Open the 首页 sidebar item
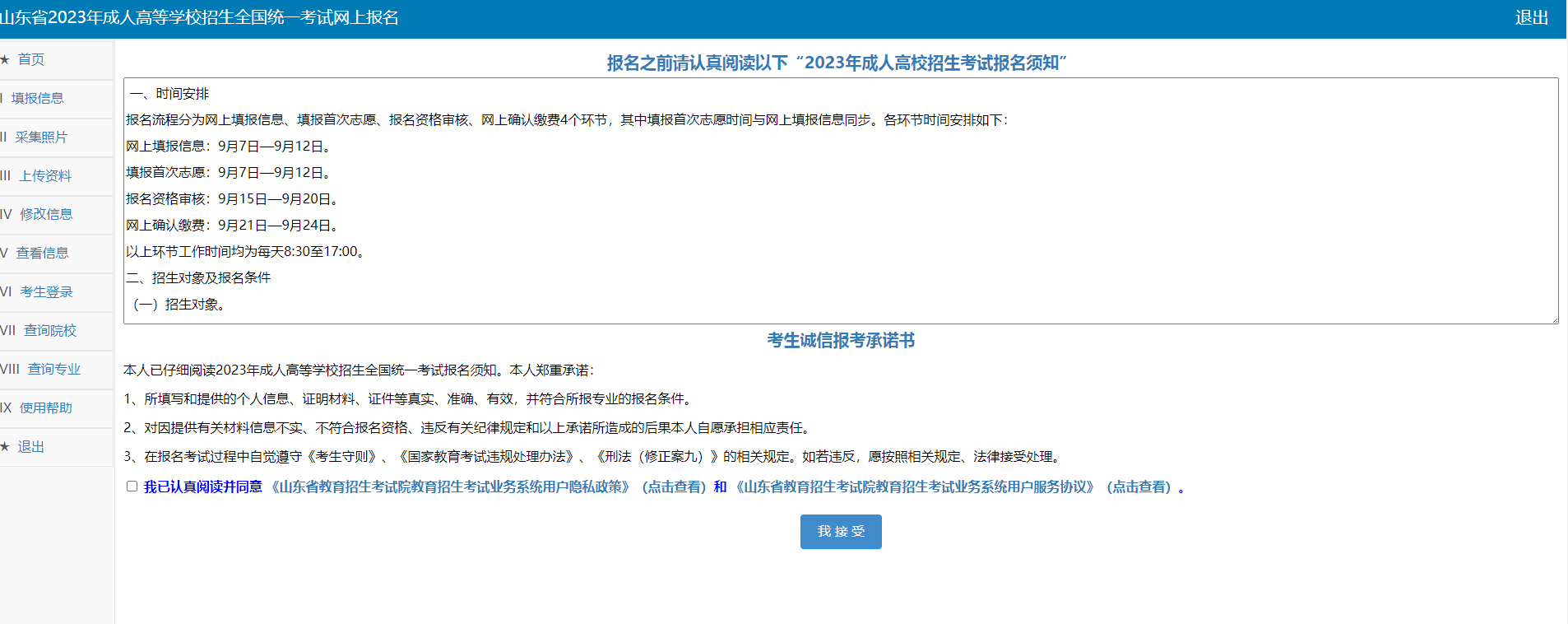Viewport: 1568px width, 624px height. click(x=31, y=59)
